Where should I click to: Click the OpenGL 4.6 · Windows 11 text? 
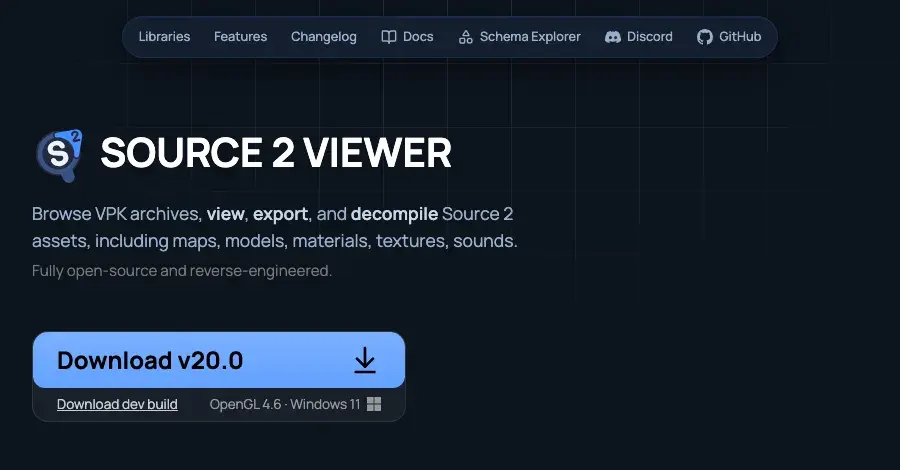285,404
